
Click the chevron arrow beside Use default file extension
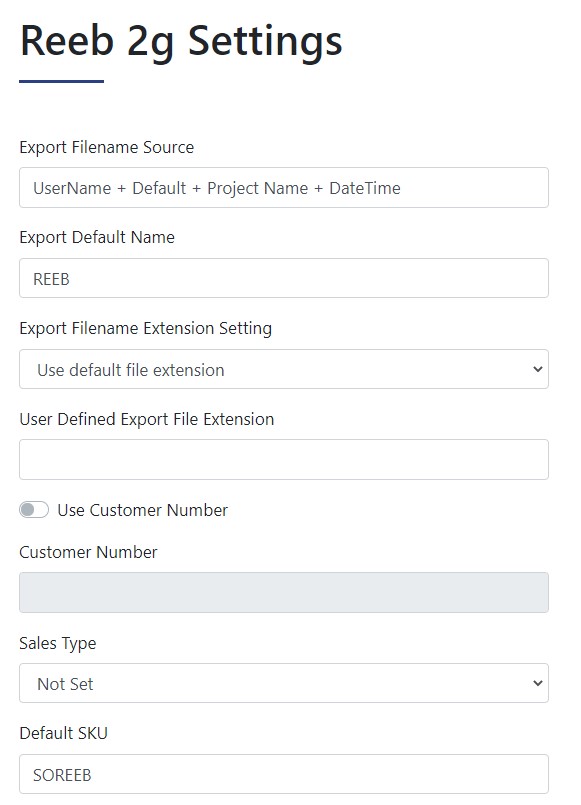pos(537,369)
